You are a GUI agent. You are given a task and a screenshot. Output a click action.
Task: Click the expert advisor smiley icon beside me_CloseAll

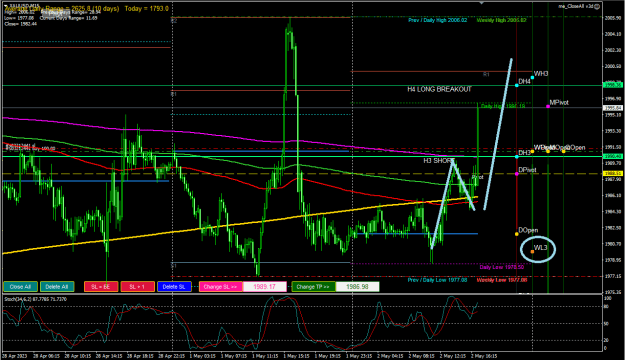597,6
